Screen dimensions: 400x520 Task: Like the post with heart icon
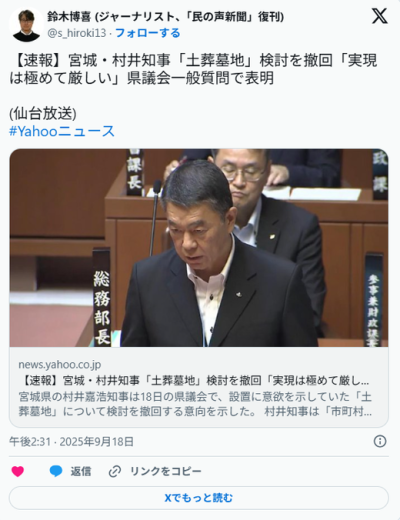(x=18, y=471)
